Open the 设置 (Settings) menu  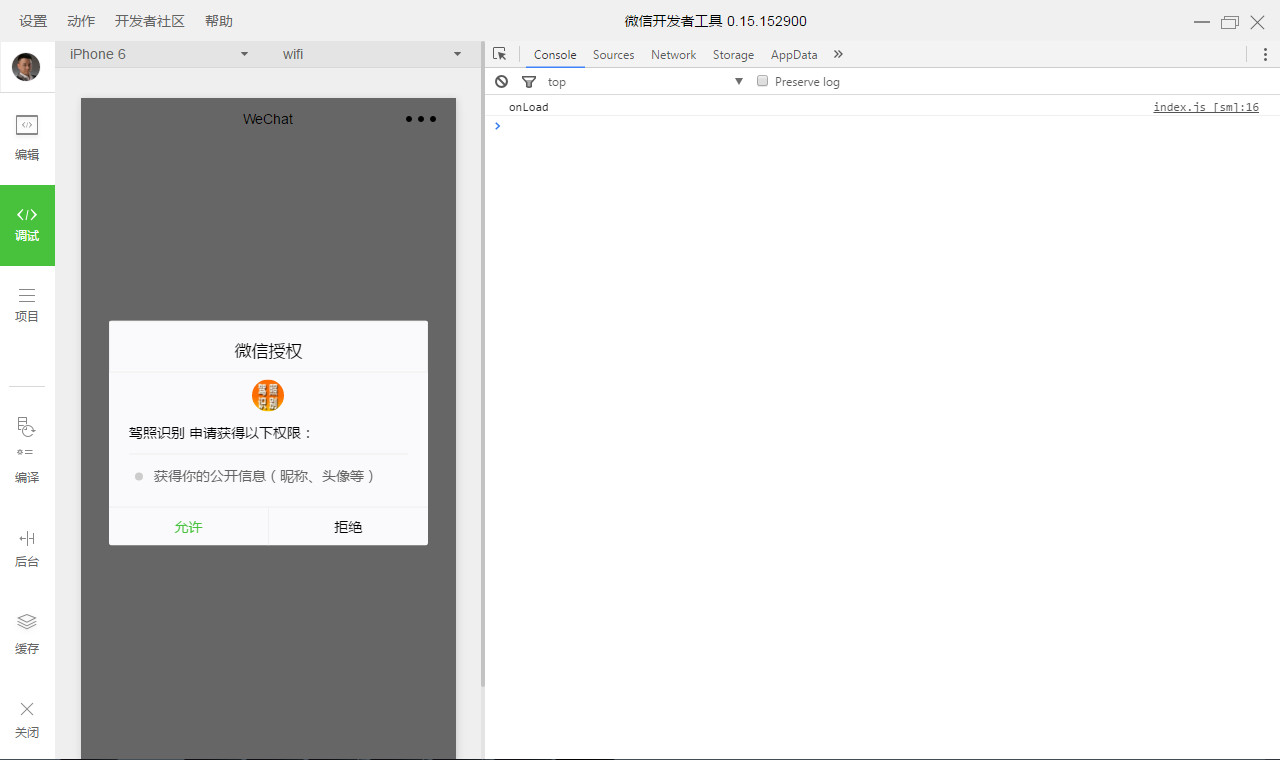tap(33, 21)
